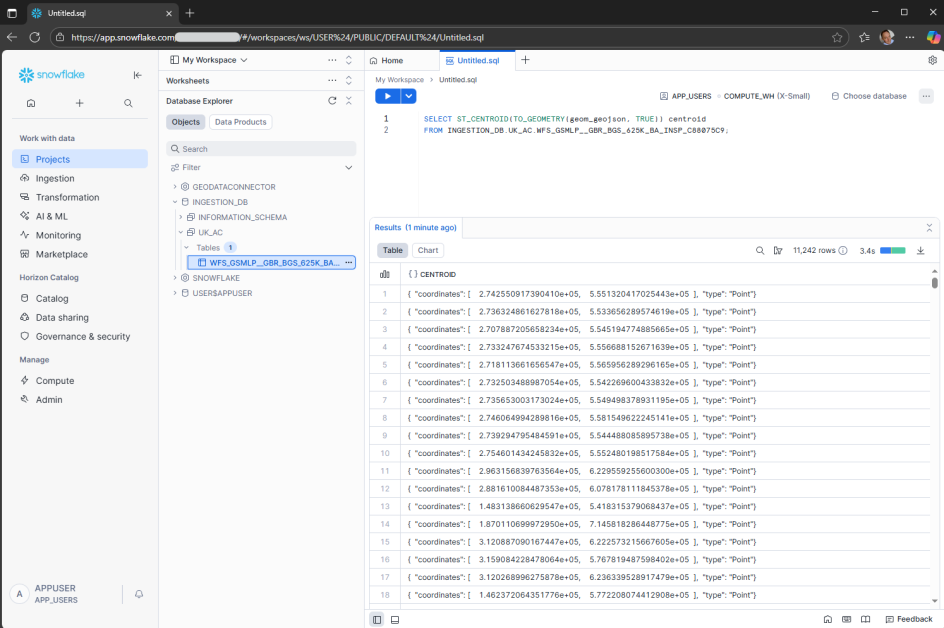Open the sidebar search magnifier
The image size is (944, 628).
pos(128,104)
